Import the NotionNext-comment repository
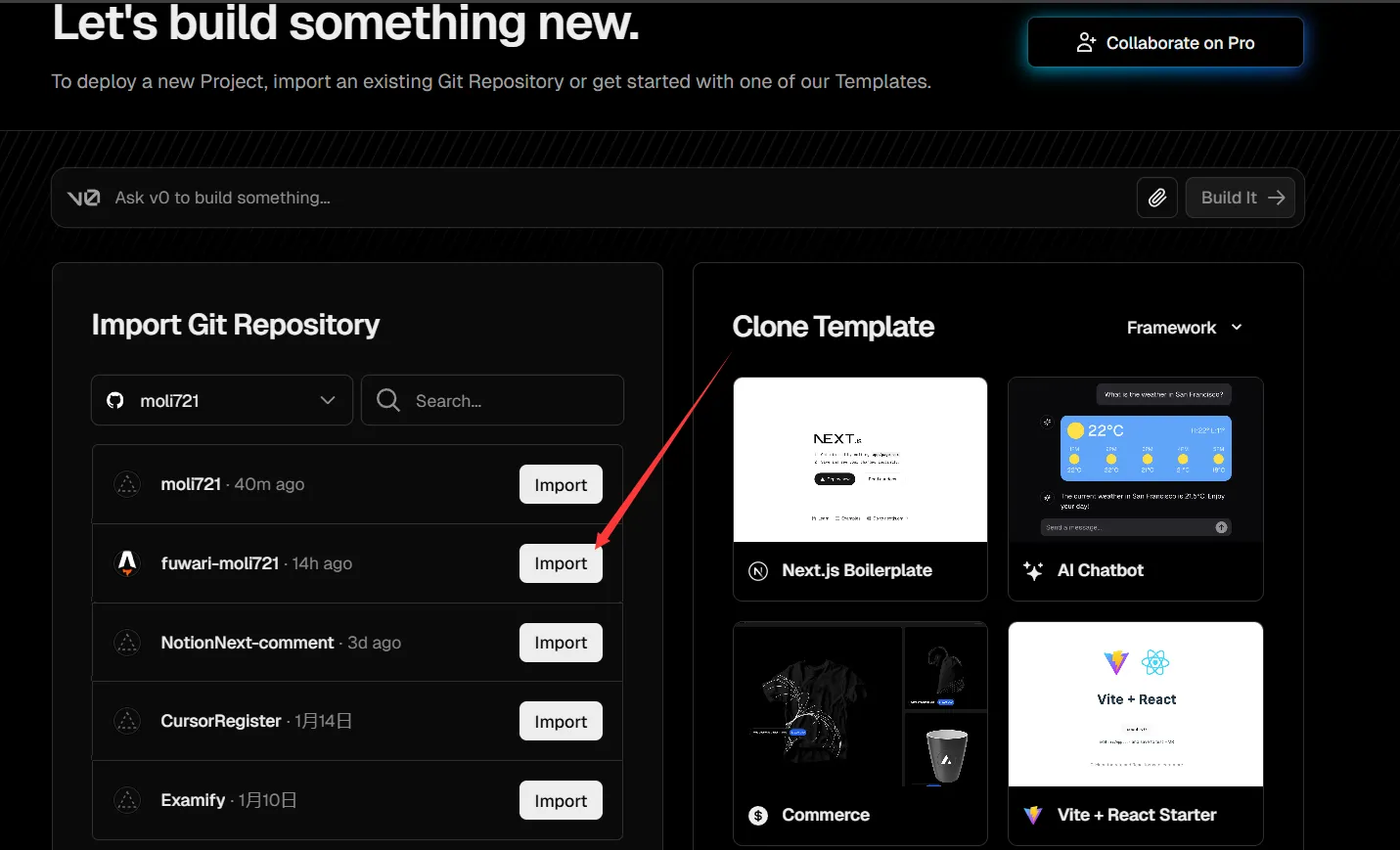This screenshot has height=850, width=1400. tap(561, 643)
